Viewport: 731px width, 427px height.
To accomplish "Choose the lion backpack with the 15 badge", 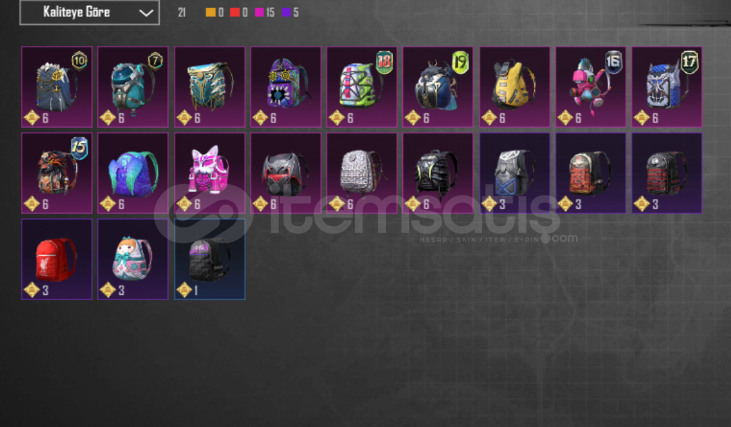I will [57, 173].
